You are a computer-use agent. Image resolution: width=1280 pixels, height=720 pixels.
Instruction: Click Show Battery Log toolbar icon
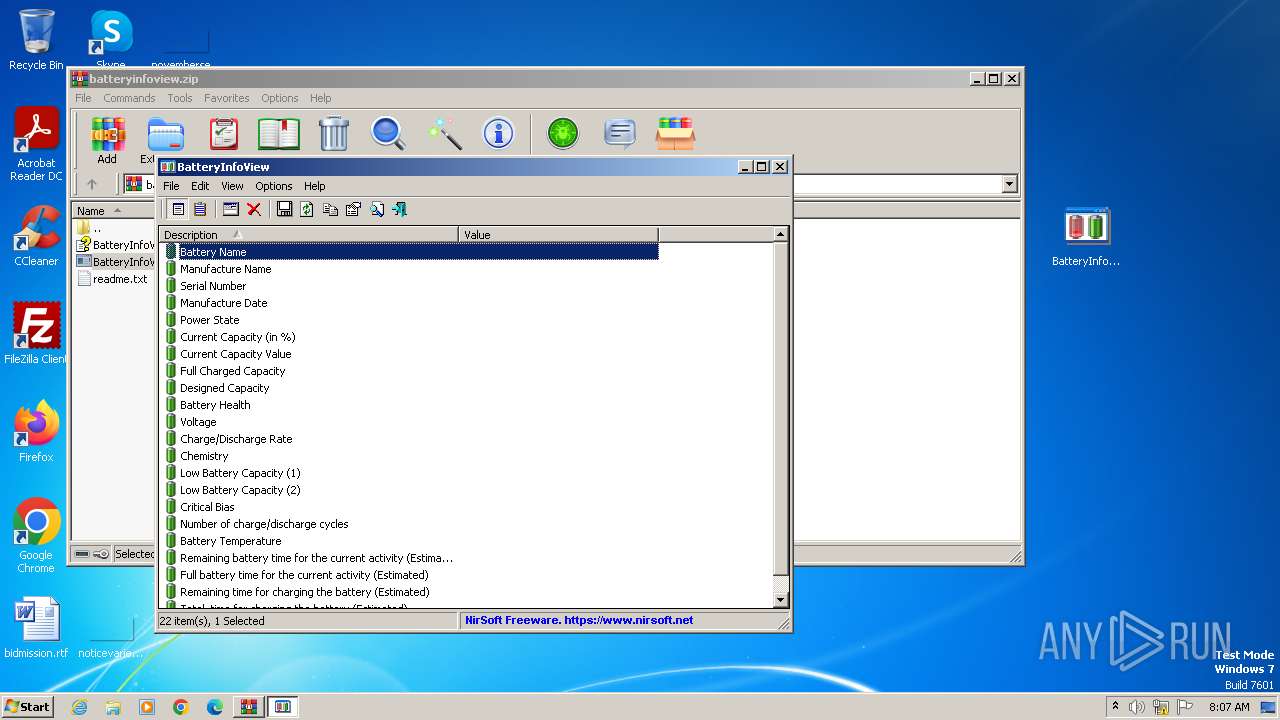point(200,209)
